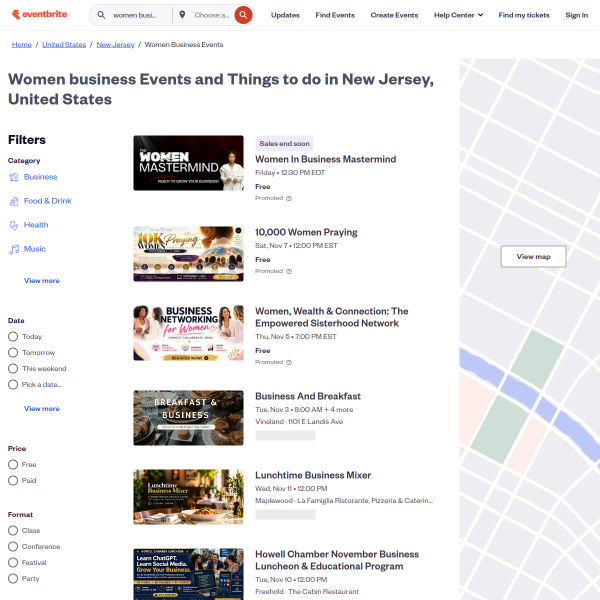This screenshot has width=600, height=600.
Task: Click the Business category icon
Action: [x=14, y=177]
